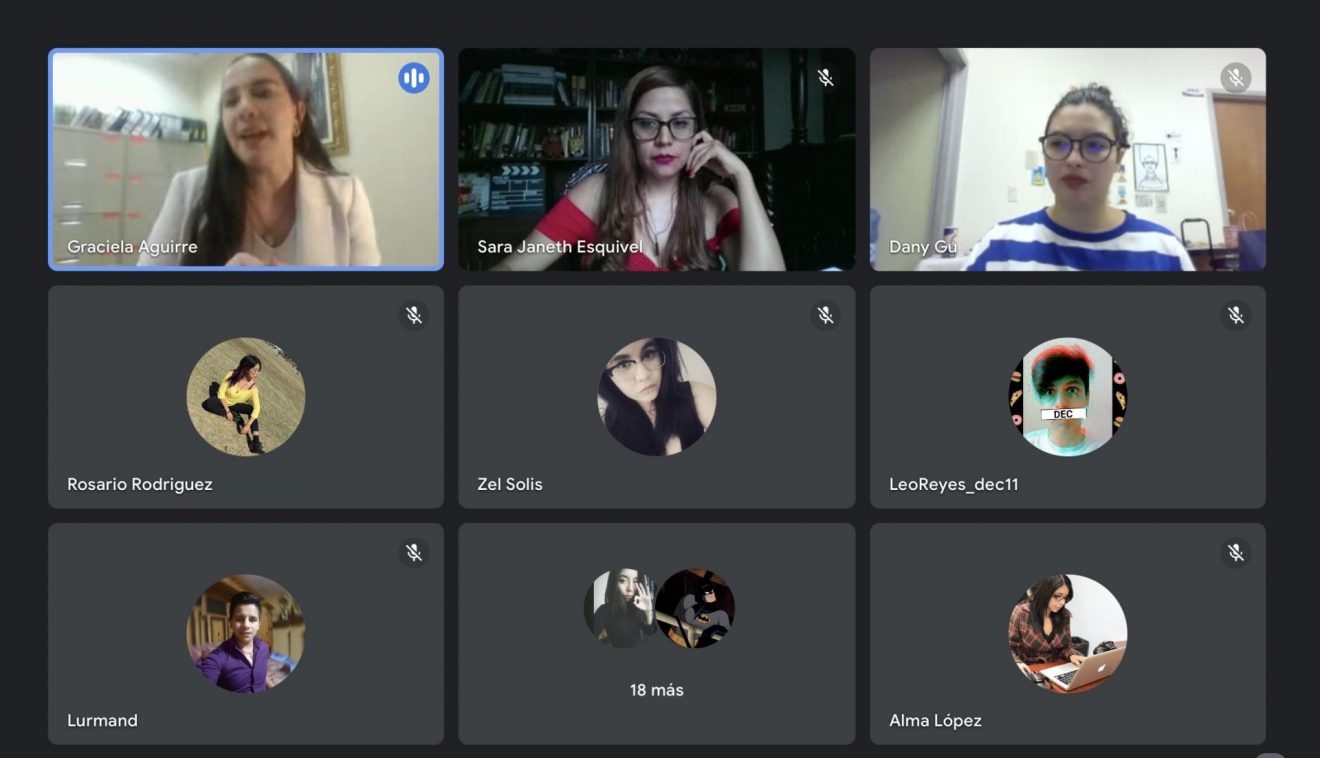Click the muted mic icon on Alma López tile
The image size is (1320, 758).
(x=1236, y=553)
